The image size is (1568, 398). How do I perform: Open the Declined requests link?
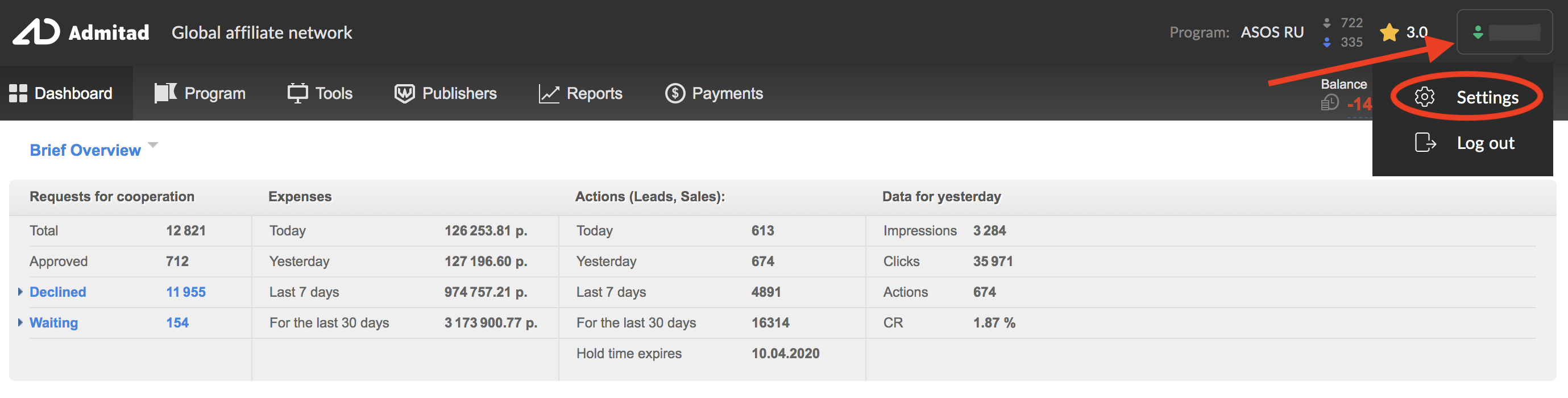coord(58,292)
